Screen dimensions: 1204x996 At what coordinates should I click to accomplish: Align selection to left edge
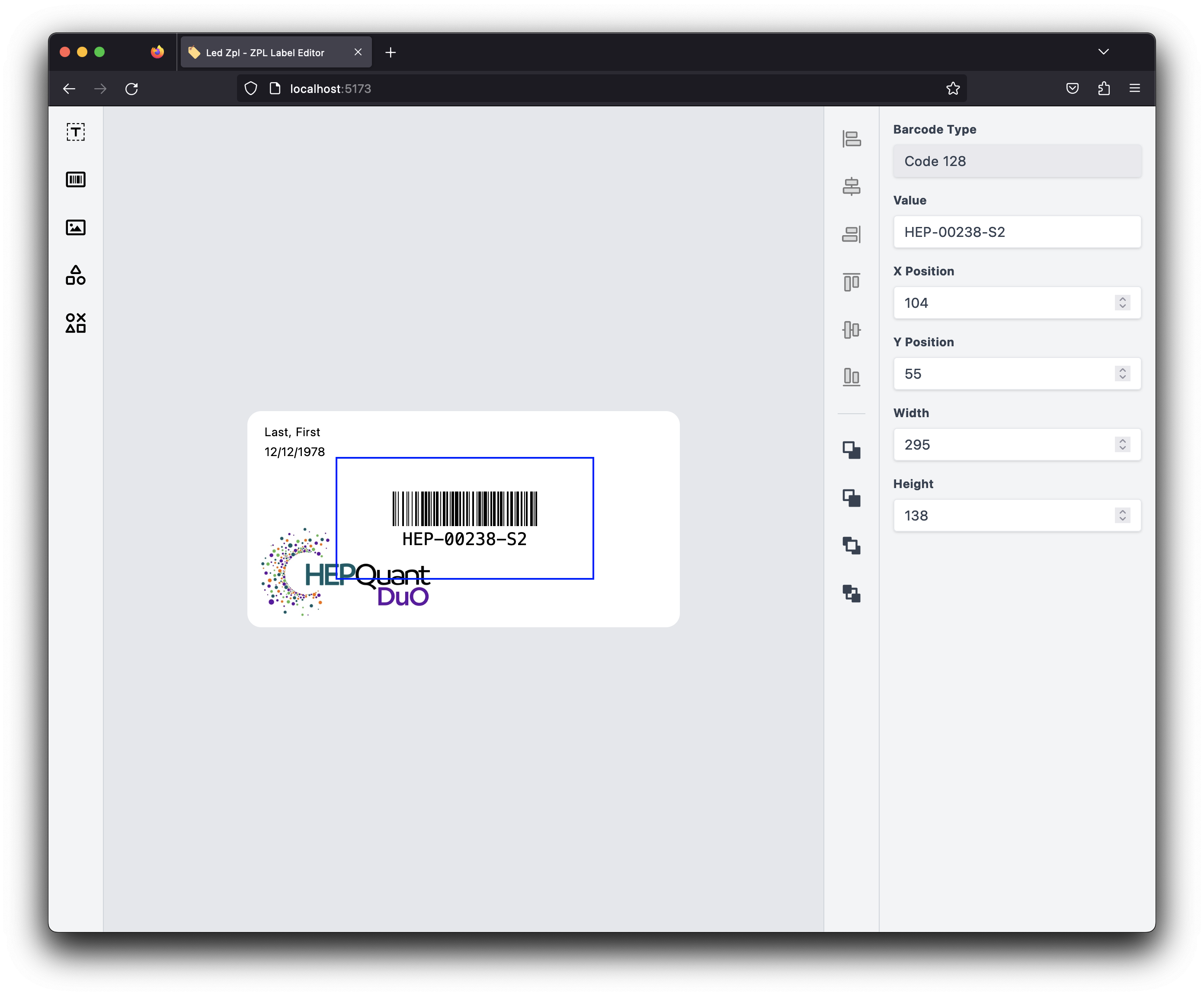point(852,139)
